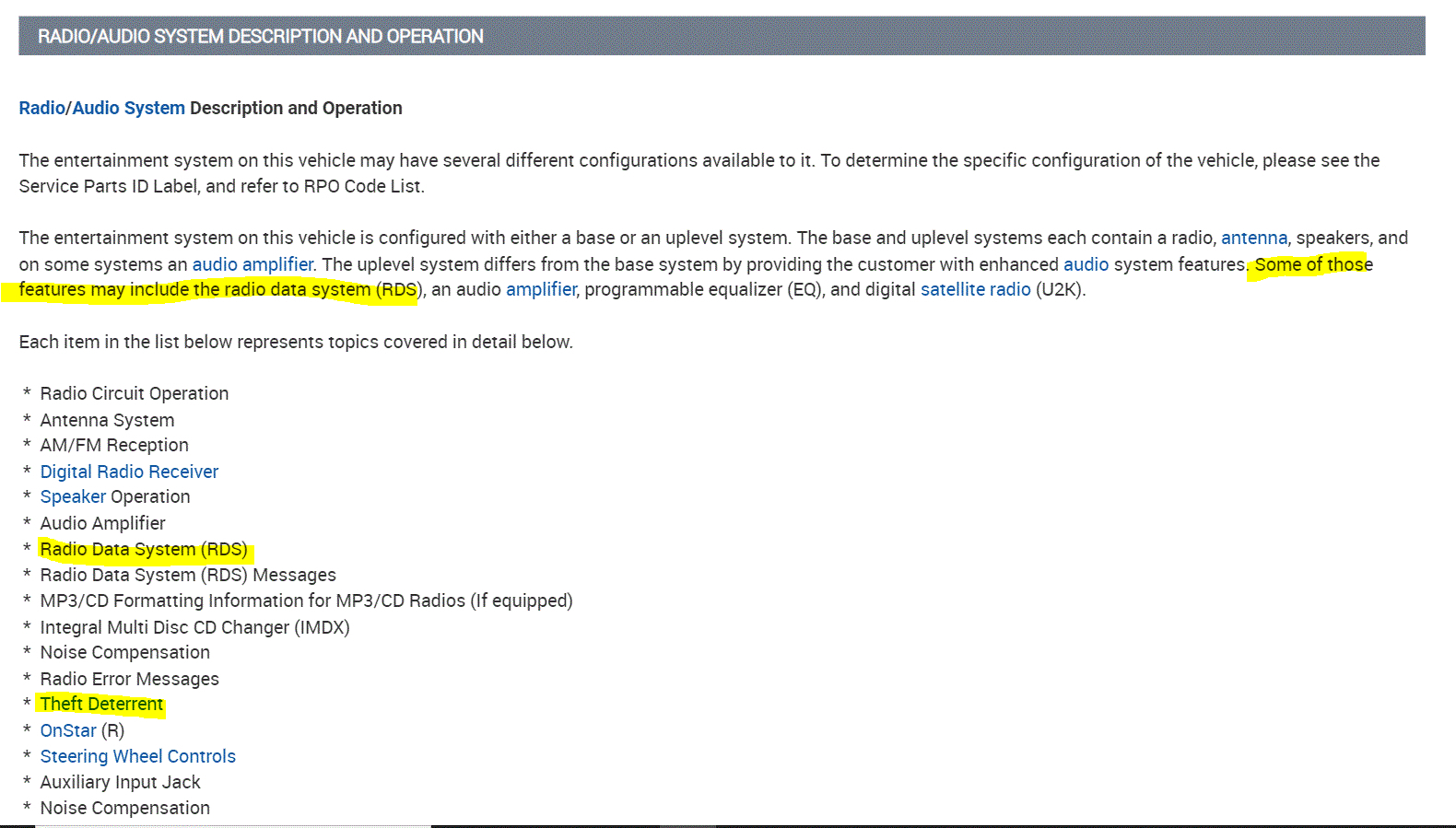
Task: Click audio link before 'system features'
Action: pyautogui.click(x=1086, y=264)
